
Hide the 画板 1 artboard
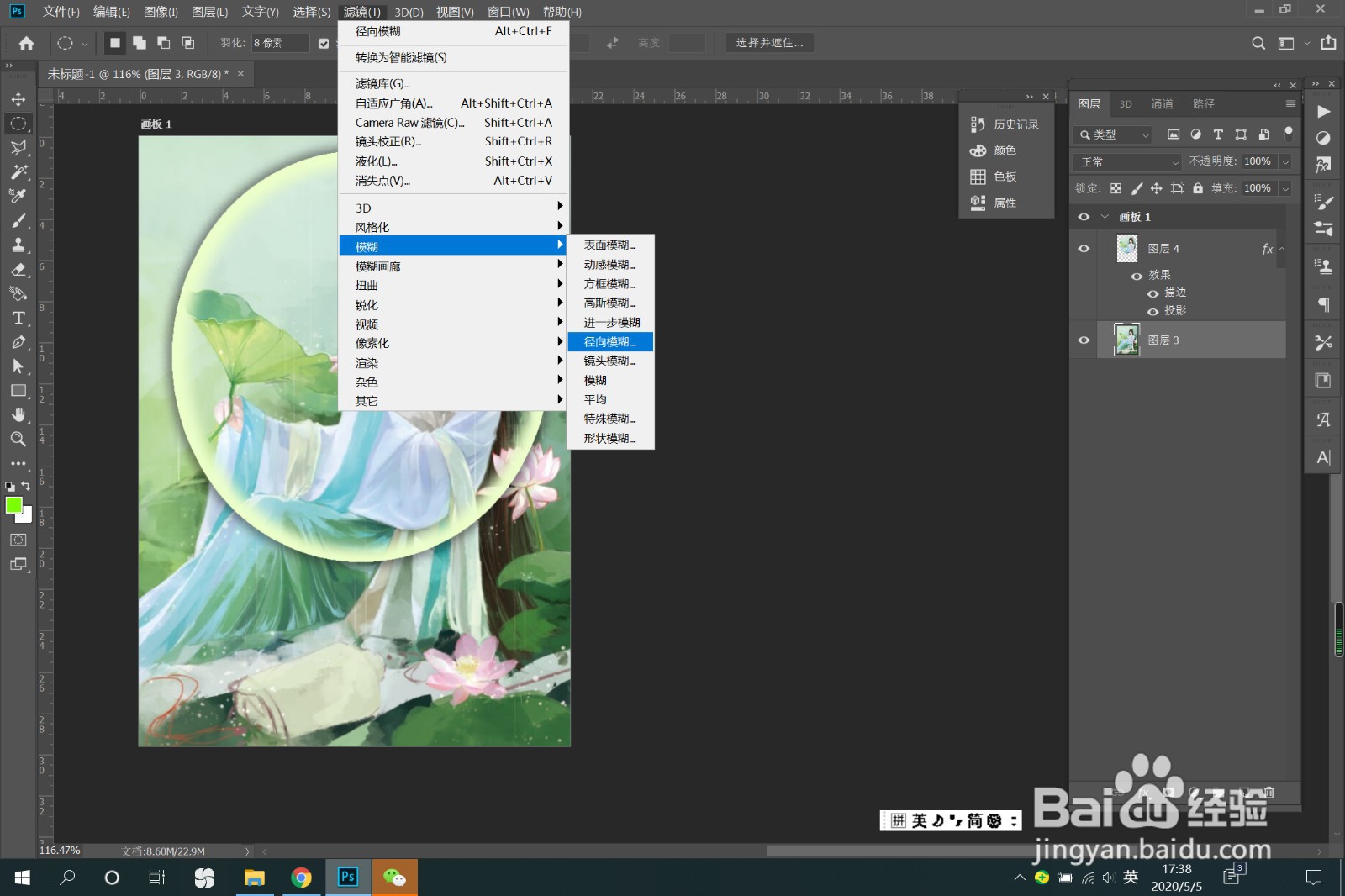coord(1084,217)
